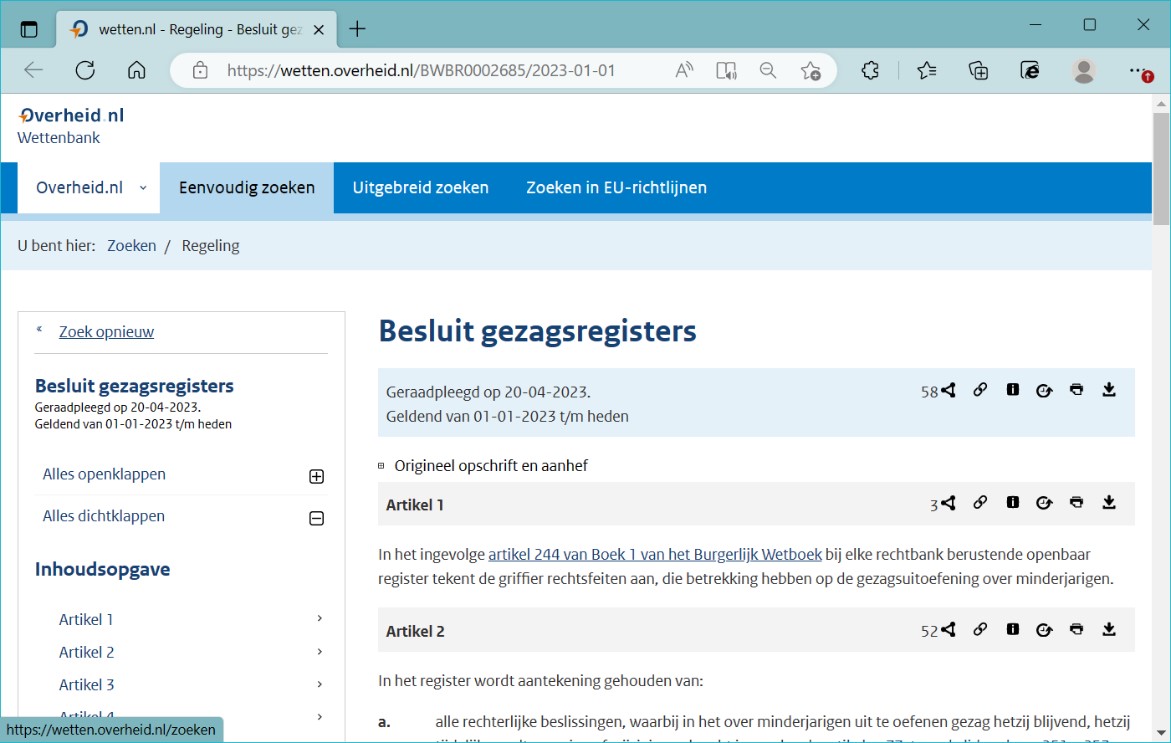Expand Artikel 3 chevron in table of contents
The image size is (1171, 743).
(x=320, y=684)
